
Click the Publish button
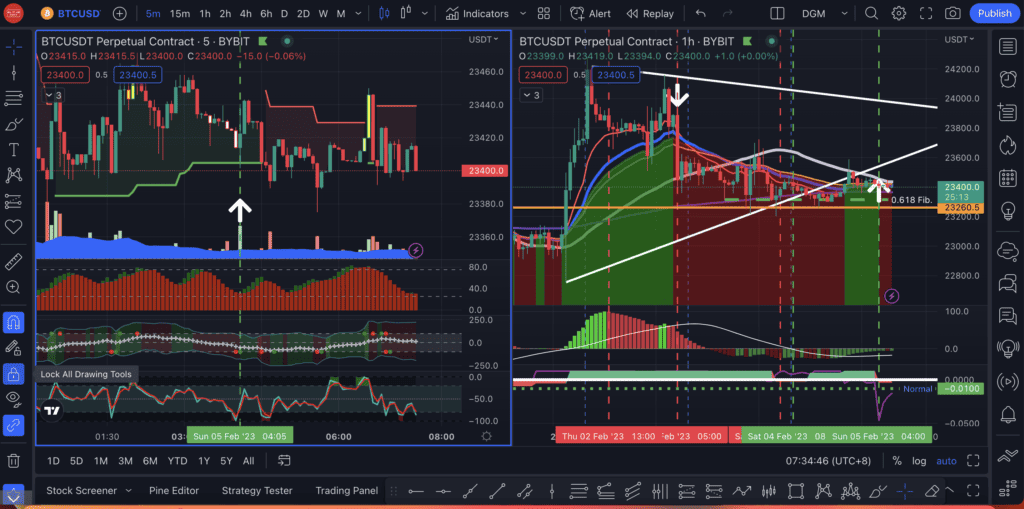(x=995, y=13)
